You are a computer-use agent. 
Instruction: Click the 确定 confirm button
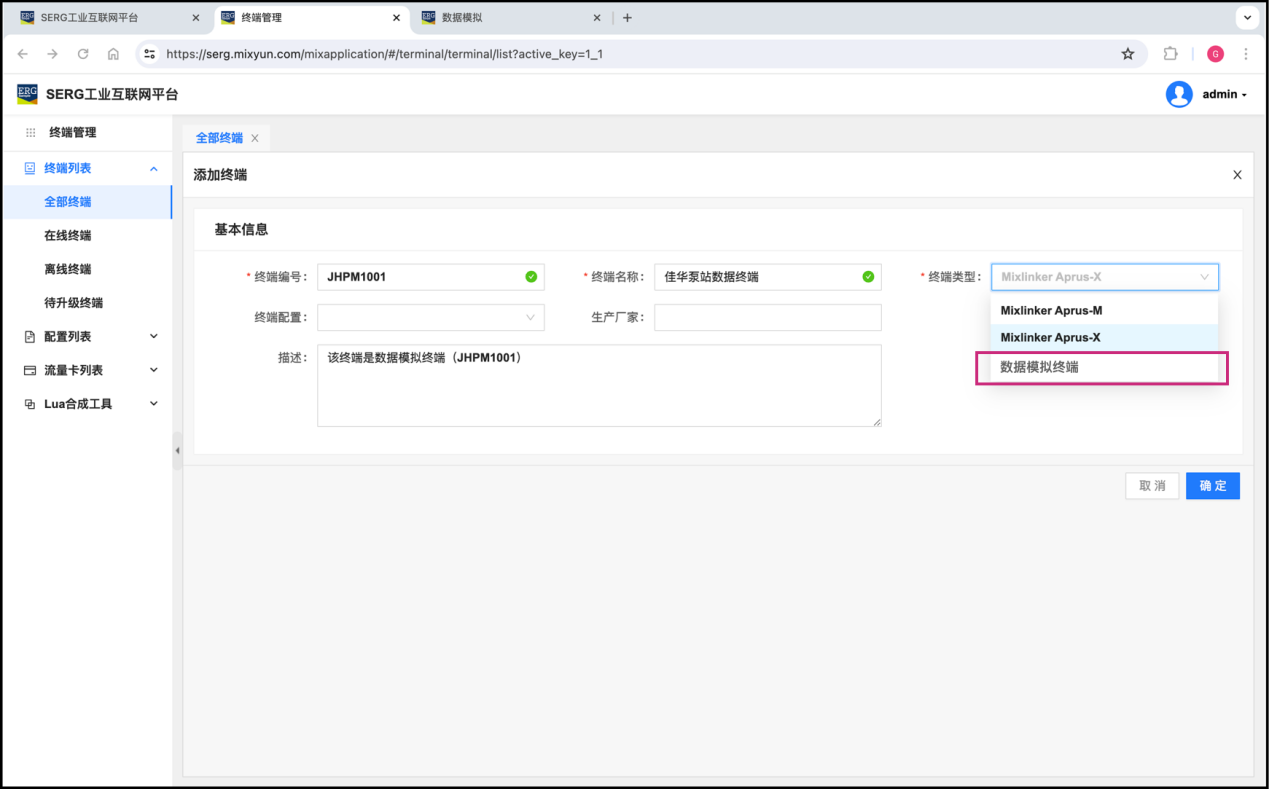tap(1212, 486)
